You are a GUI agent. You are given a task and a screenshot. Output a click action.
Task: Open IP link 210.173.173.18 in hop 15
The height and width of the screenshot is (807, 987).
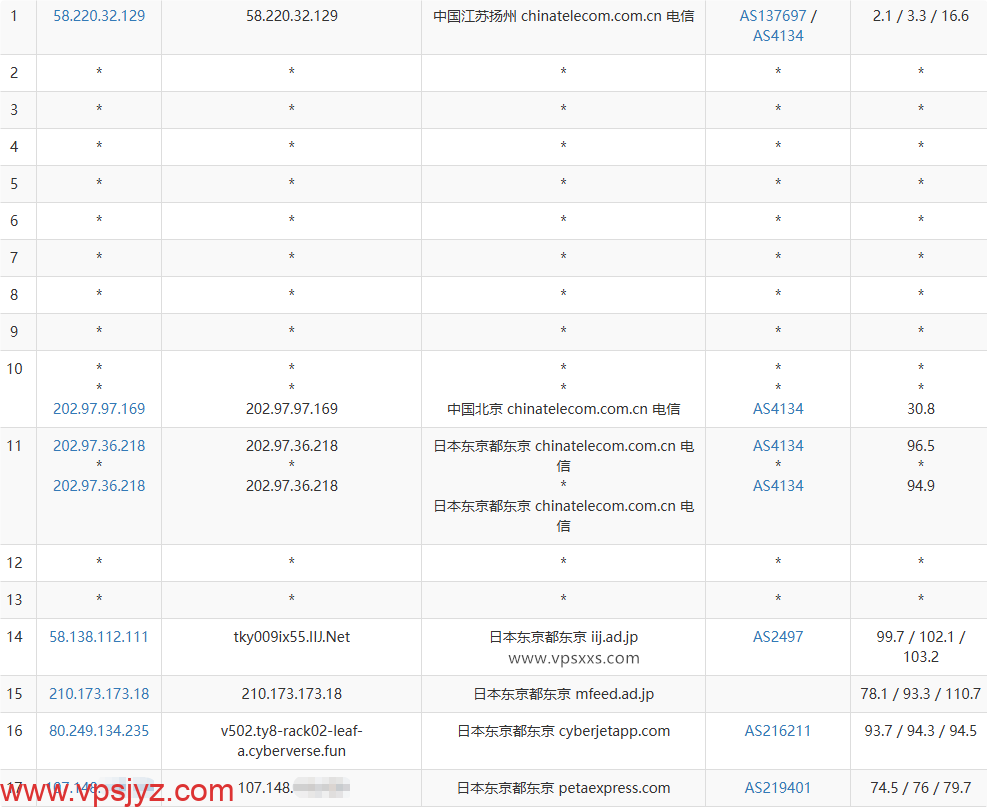click(99, 694)
